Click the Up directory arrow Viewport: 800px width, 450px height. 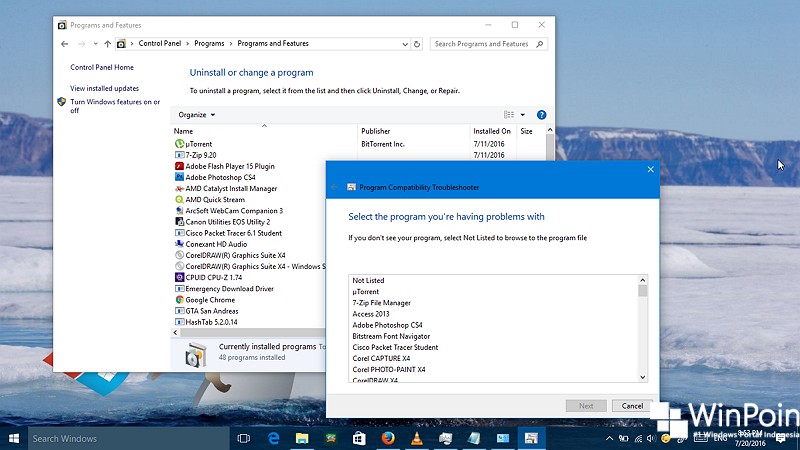point(108,44)
